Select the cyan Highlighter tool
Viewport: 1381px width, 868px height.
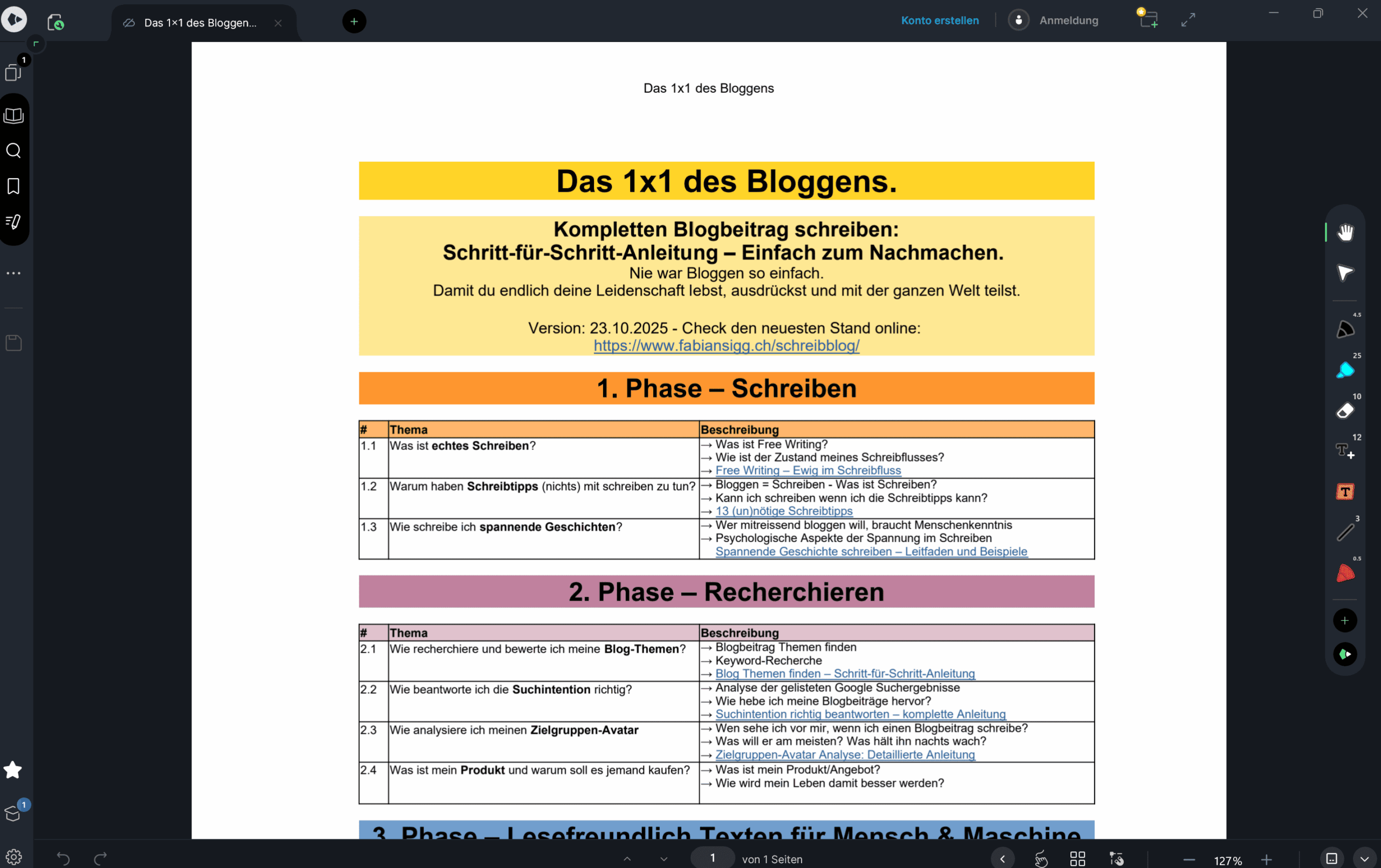[1345, 370]
